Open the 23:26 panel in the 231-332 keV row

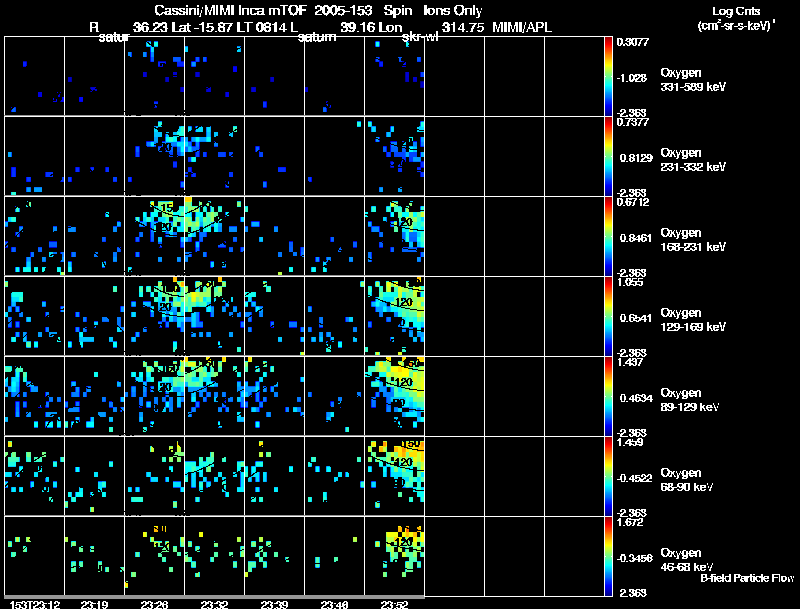(154, 156)
